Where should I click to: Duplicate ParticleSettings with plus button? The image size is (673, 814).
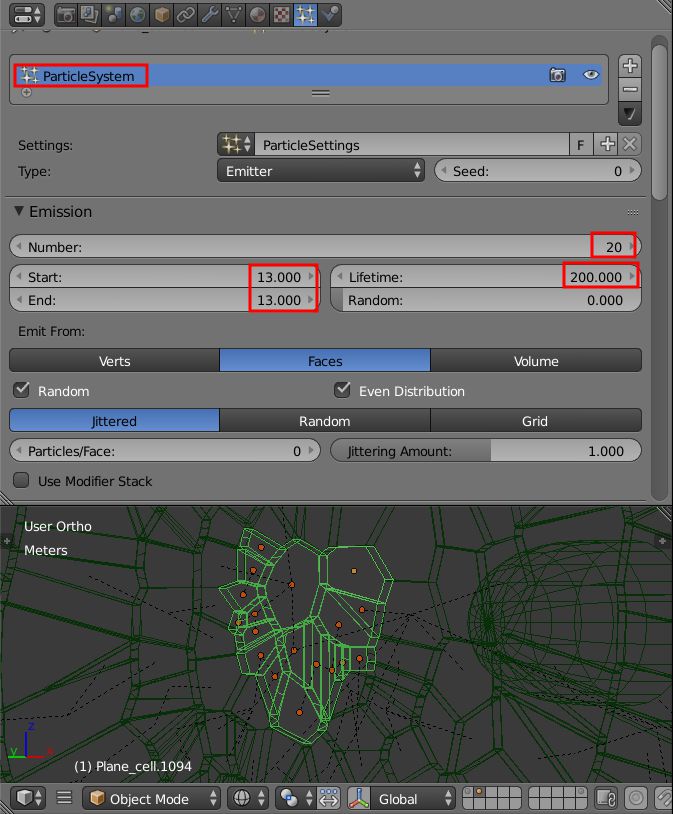[x=607, y=144]
